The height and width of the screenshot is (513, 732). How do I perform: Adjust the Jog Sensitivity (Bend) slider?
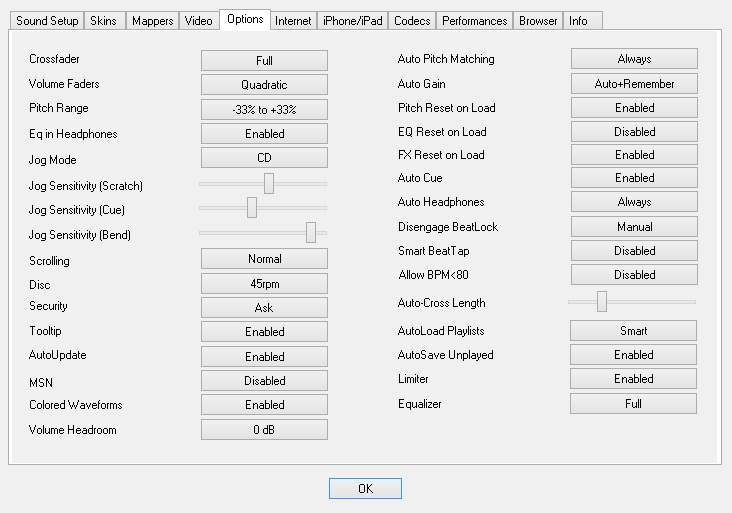(x=311, y=232)
